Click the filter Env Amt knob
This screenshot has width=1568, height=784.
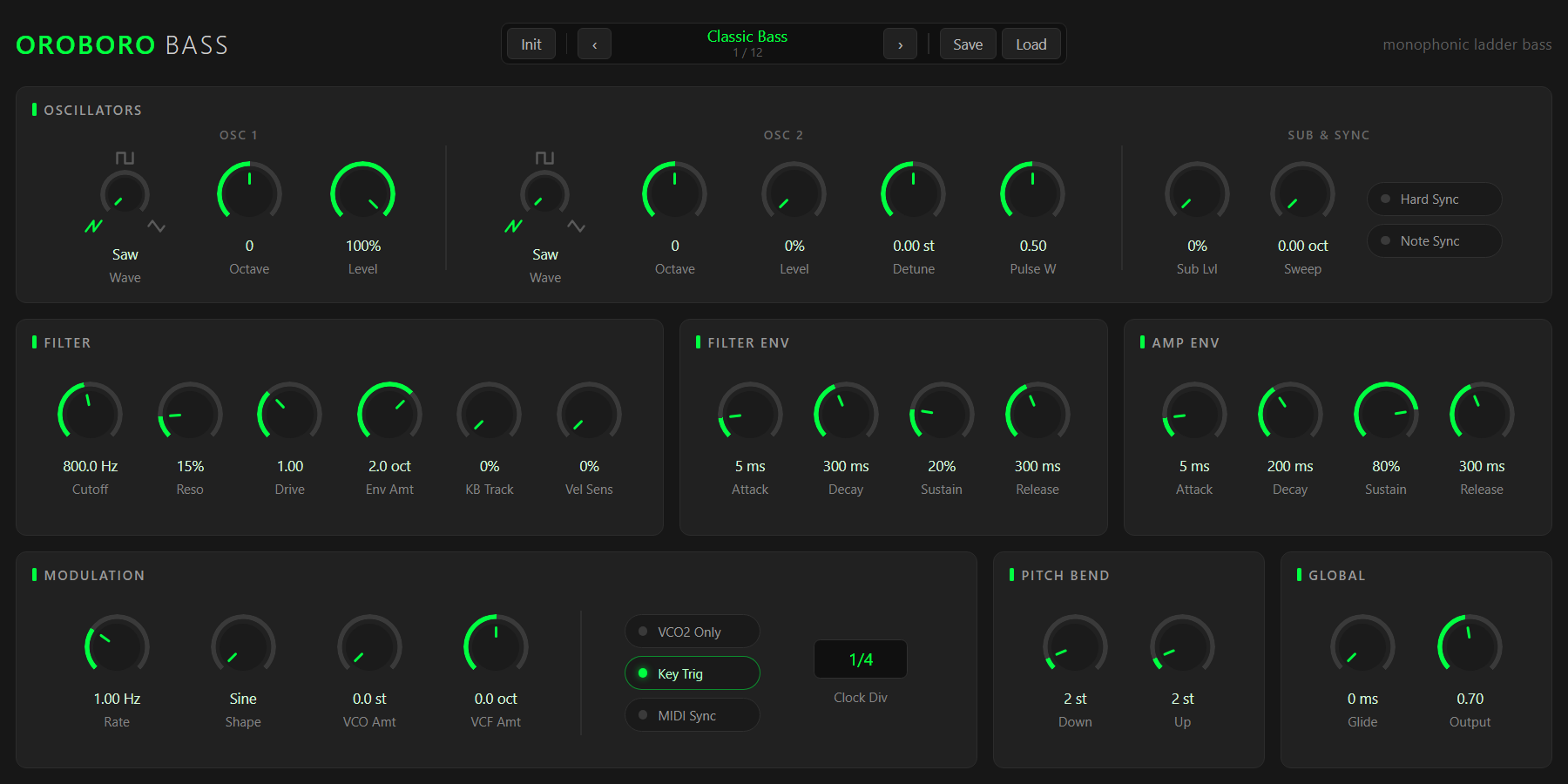point(389,414)
